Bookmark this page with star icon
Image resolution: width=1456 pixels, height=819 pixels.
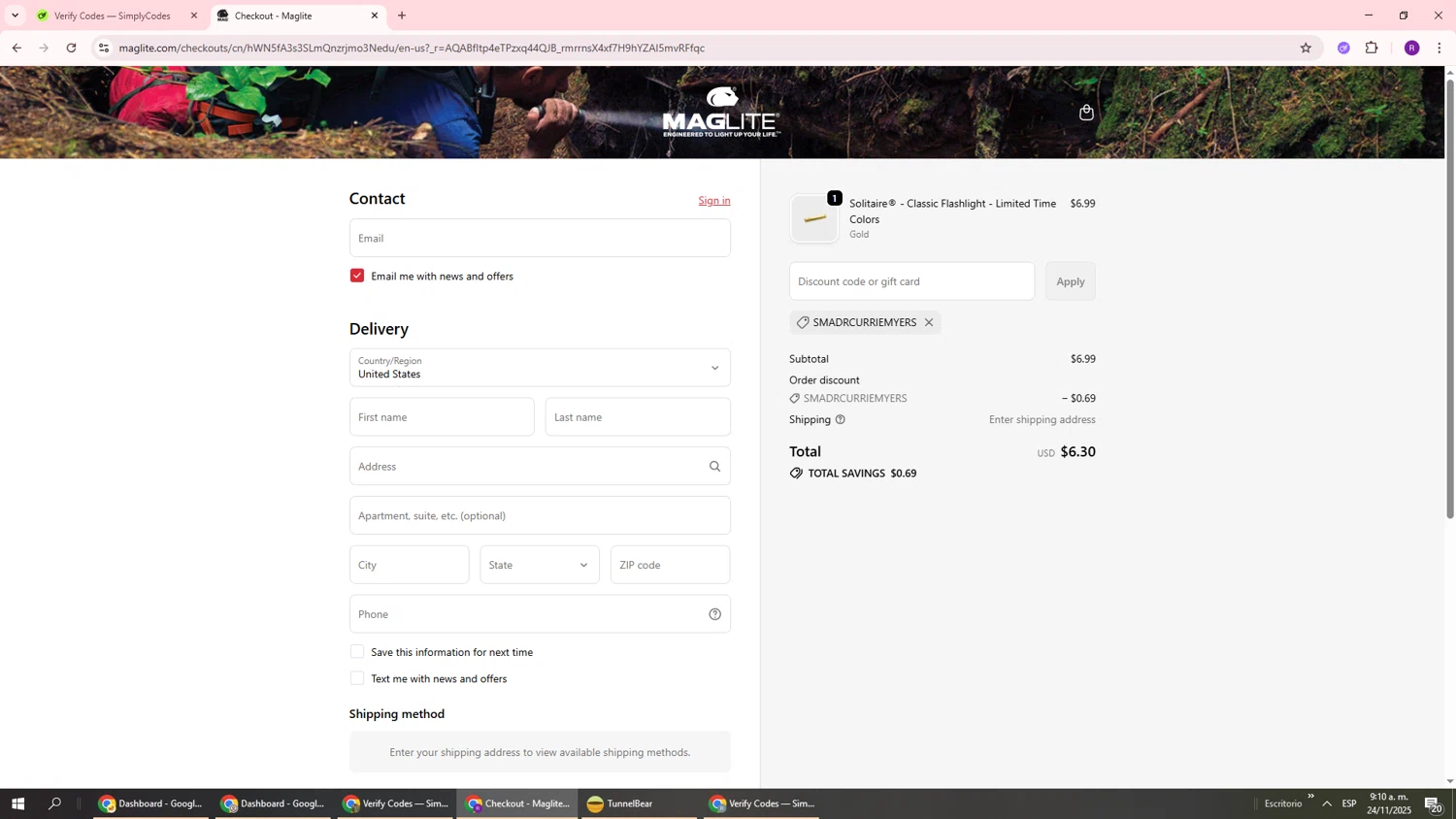tap(1306, 48)
